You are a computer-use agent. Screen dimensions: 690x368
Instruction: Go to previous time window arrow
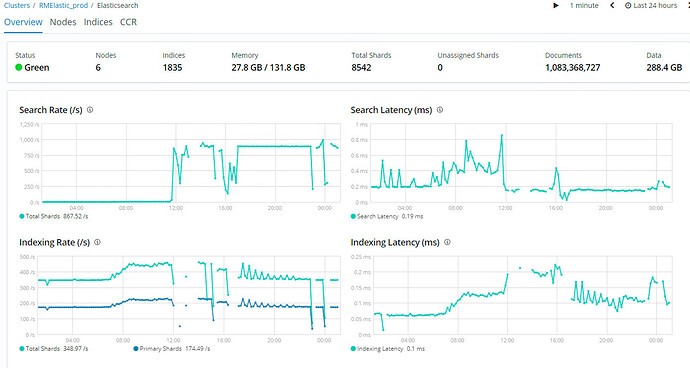(612, 5)
